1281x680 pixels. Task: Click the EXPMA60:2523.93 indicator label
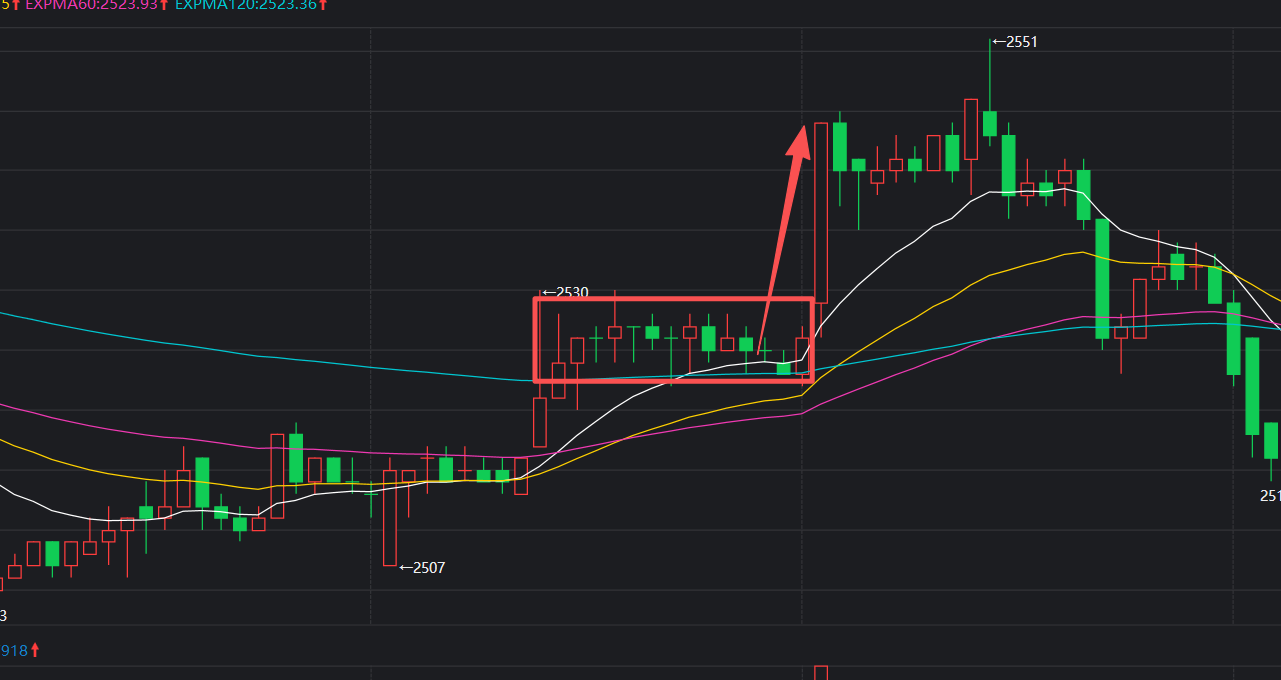[91, 5]
